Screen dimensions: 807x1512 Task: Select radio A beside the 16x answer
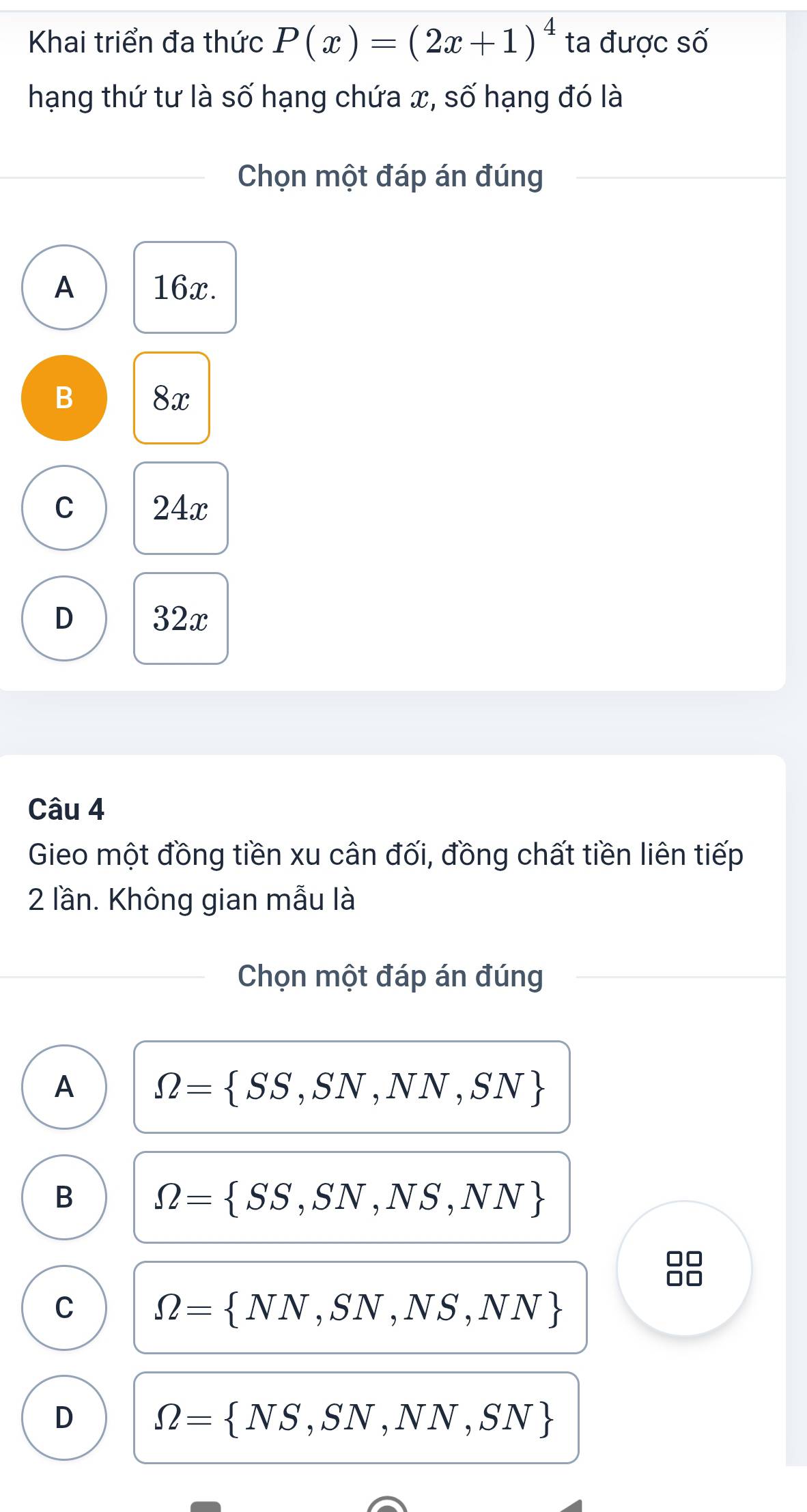(x=64, y=287)
